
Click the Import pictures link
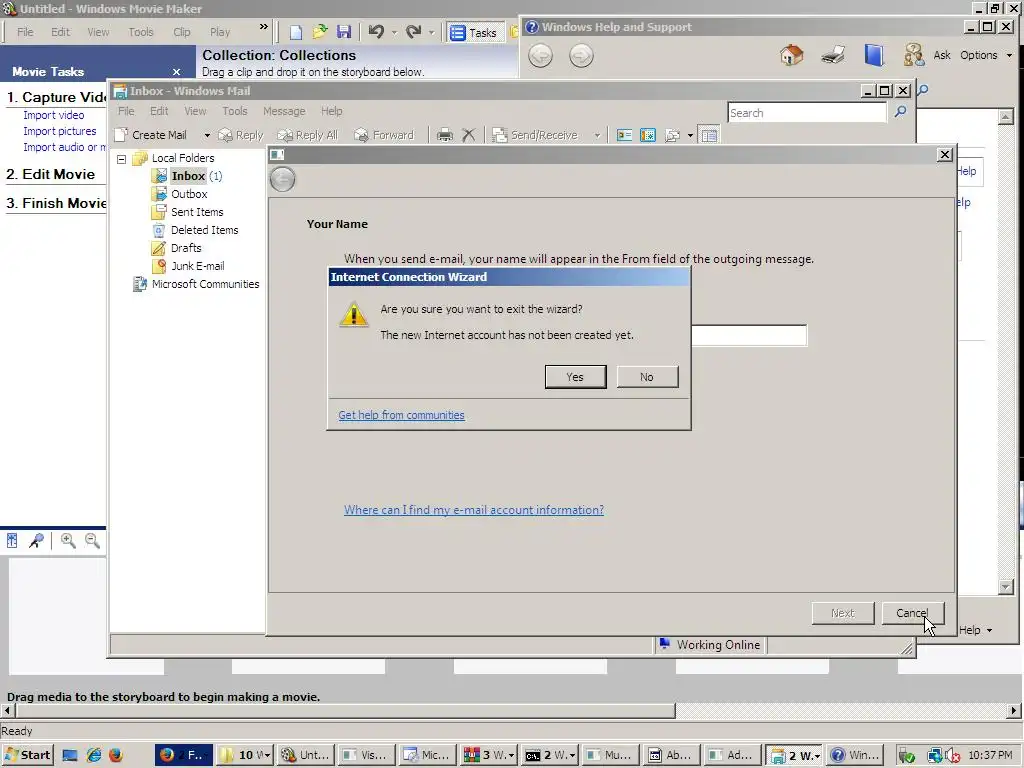(59, 131)
